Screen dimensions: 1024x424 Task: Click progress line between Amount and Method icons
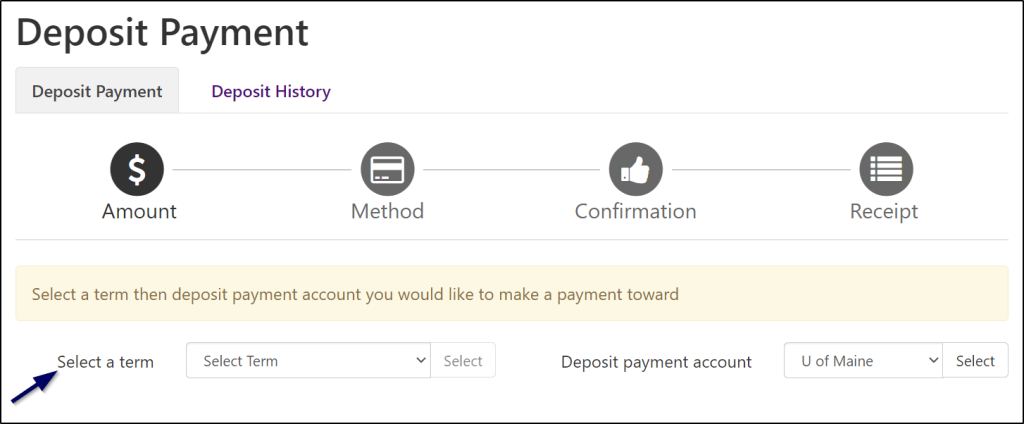point(262,170)
